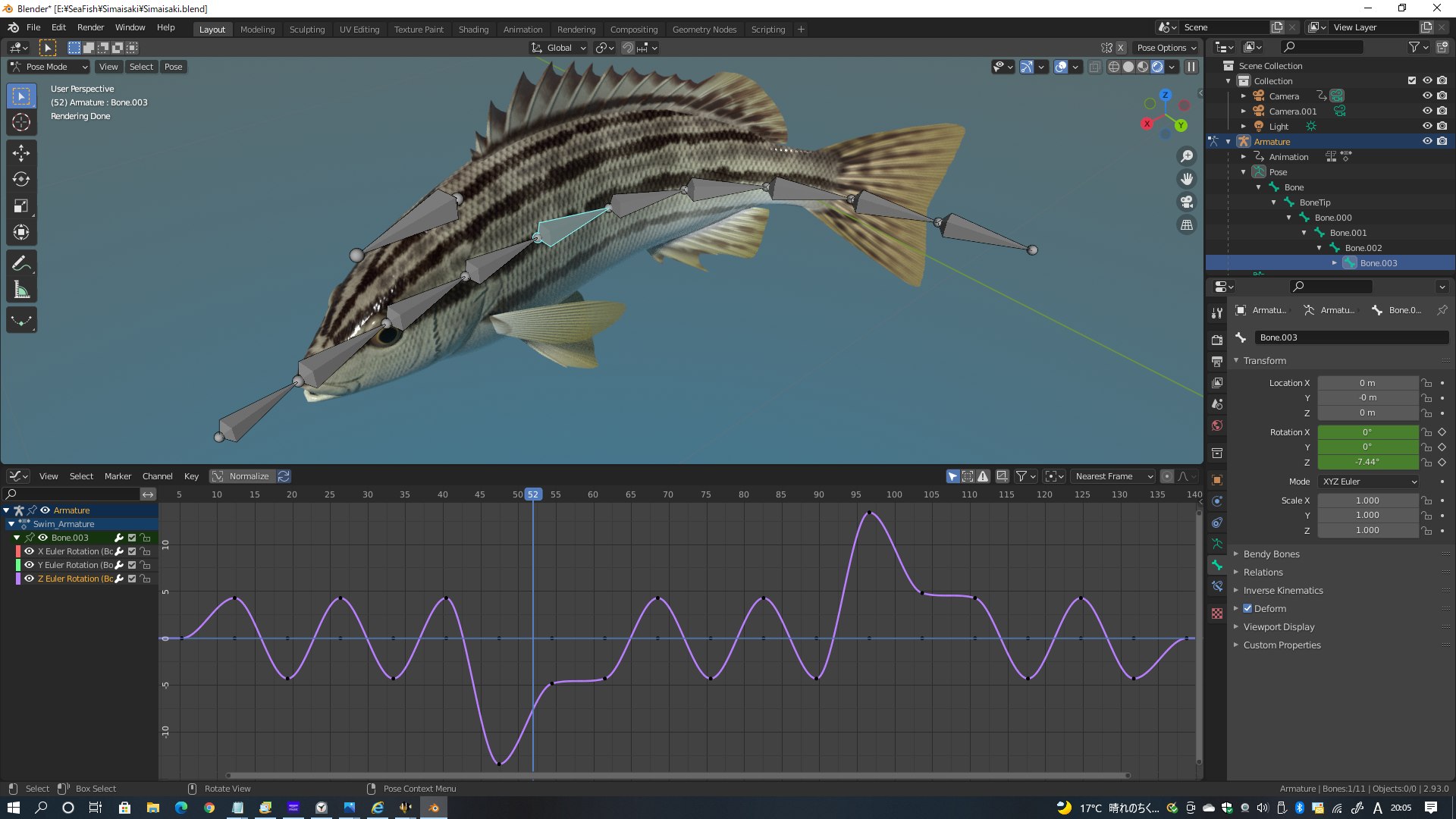The width and height of the screenshot is (1456, 819).
Task: Toggle visibility of Z Euler Rotation channel
Action: [29, 579]
